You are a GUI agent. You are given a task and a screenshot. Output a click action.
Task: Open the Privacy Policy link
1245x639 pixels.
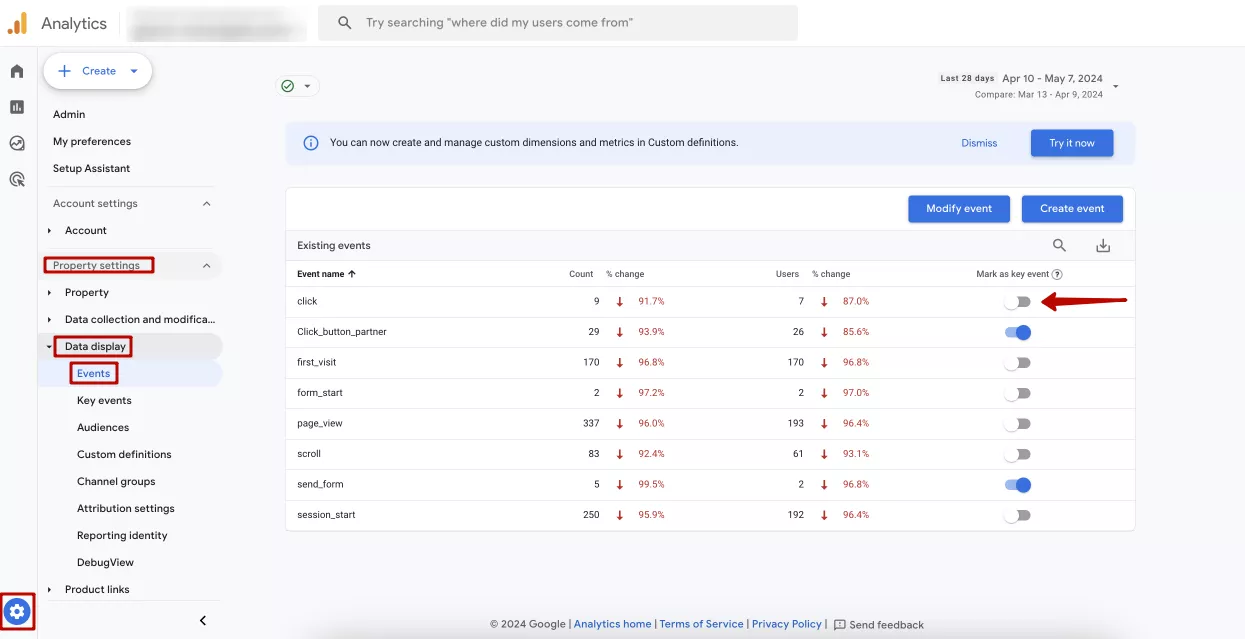pos(787,624)
